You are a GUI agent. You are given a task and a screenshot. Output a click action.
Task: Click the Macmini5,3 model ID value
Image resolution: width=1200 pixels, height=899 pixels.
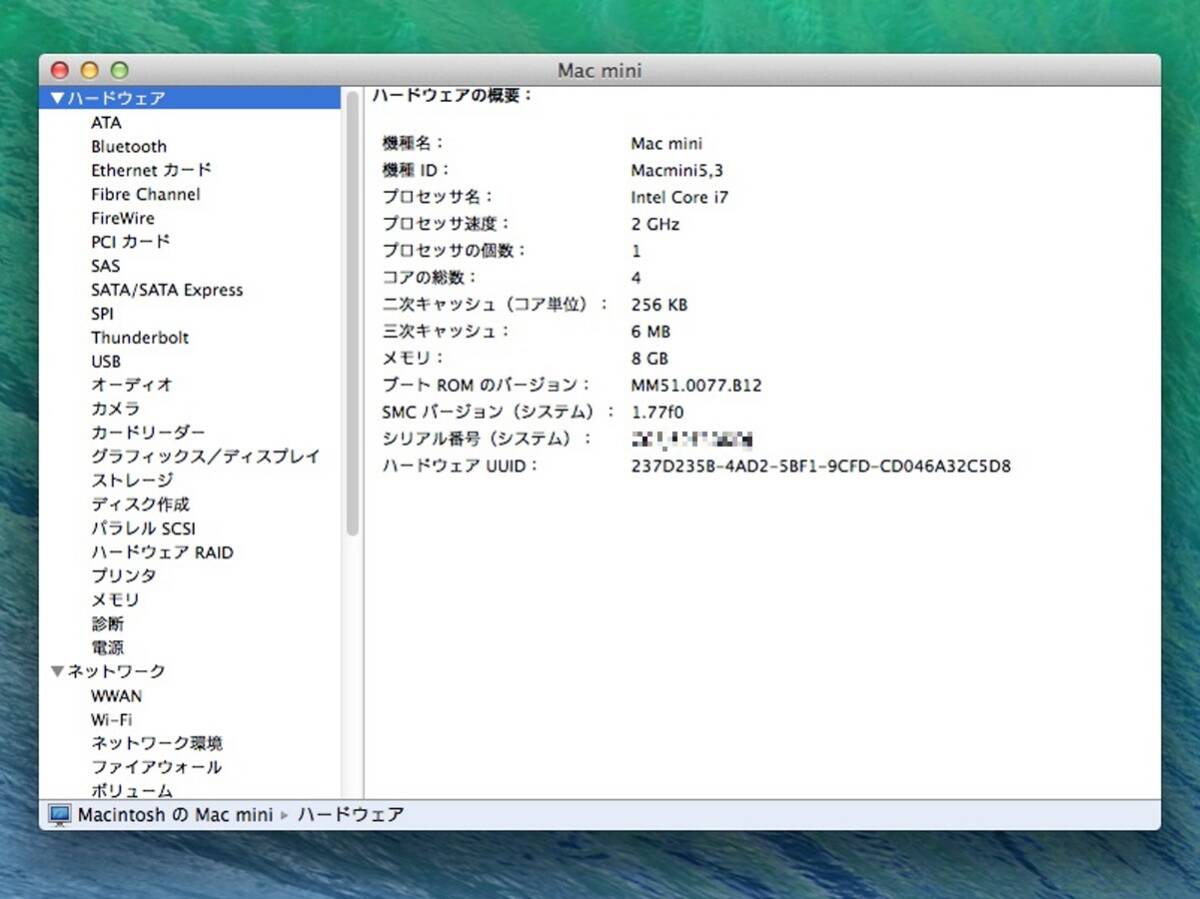677,171
